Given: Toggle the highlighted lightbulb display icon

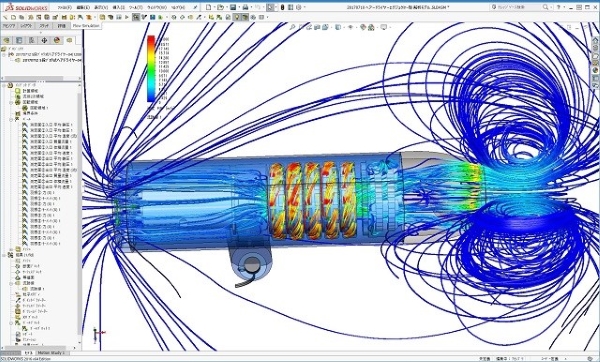Looking at the screenshot, I should 237,17.
